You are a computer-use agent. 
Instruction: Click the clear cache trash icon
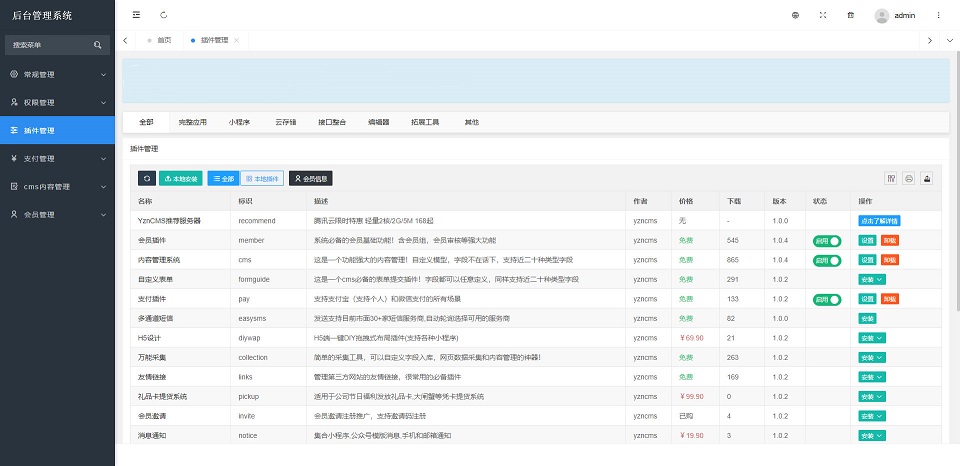tap(850, 15)
